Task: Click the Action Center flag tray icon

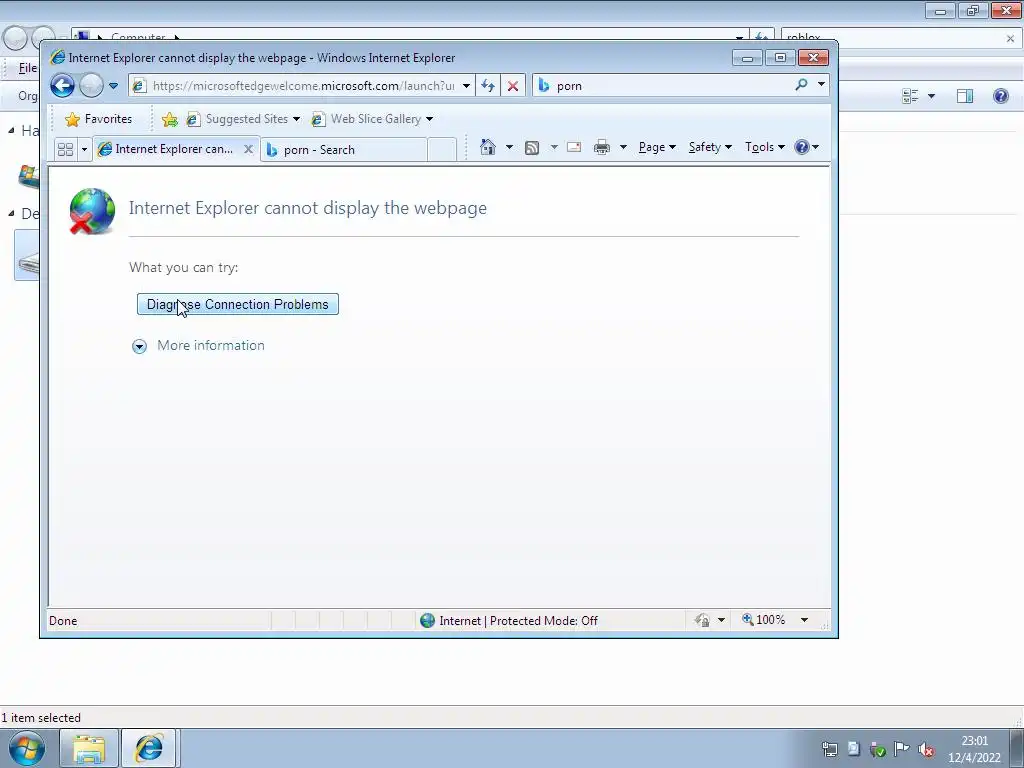Action: [901, 749]
